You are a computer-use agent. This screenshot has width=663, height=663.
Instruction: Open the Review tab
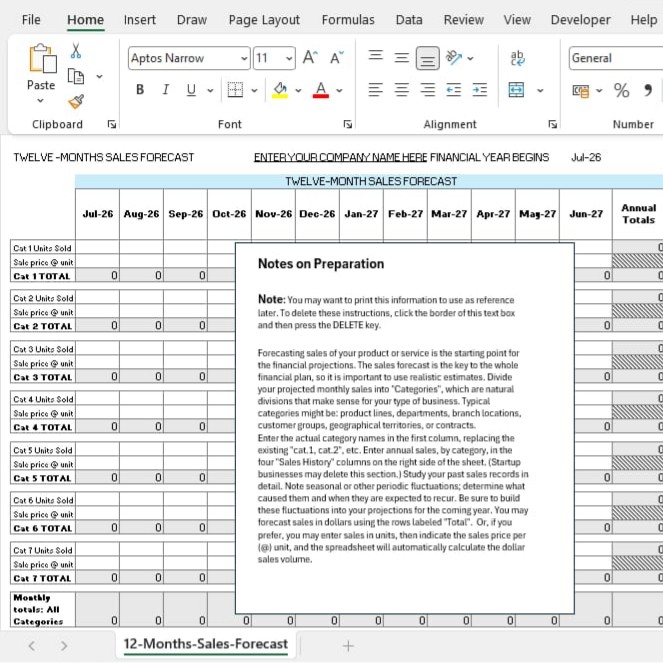(463, 20)
